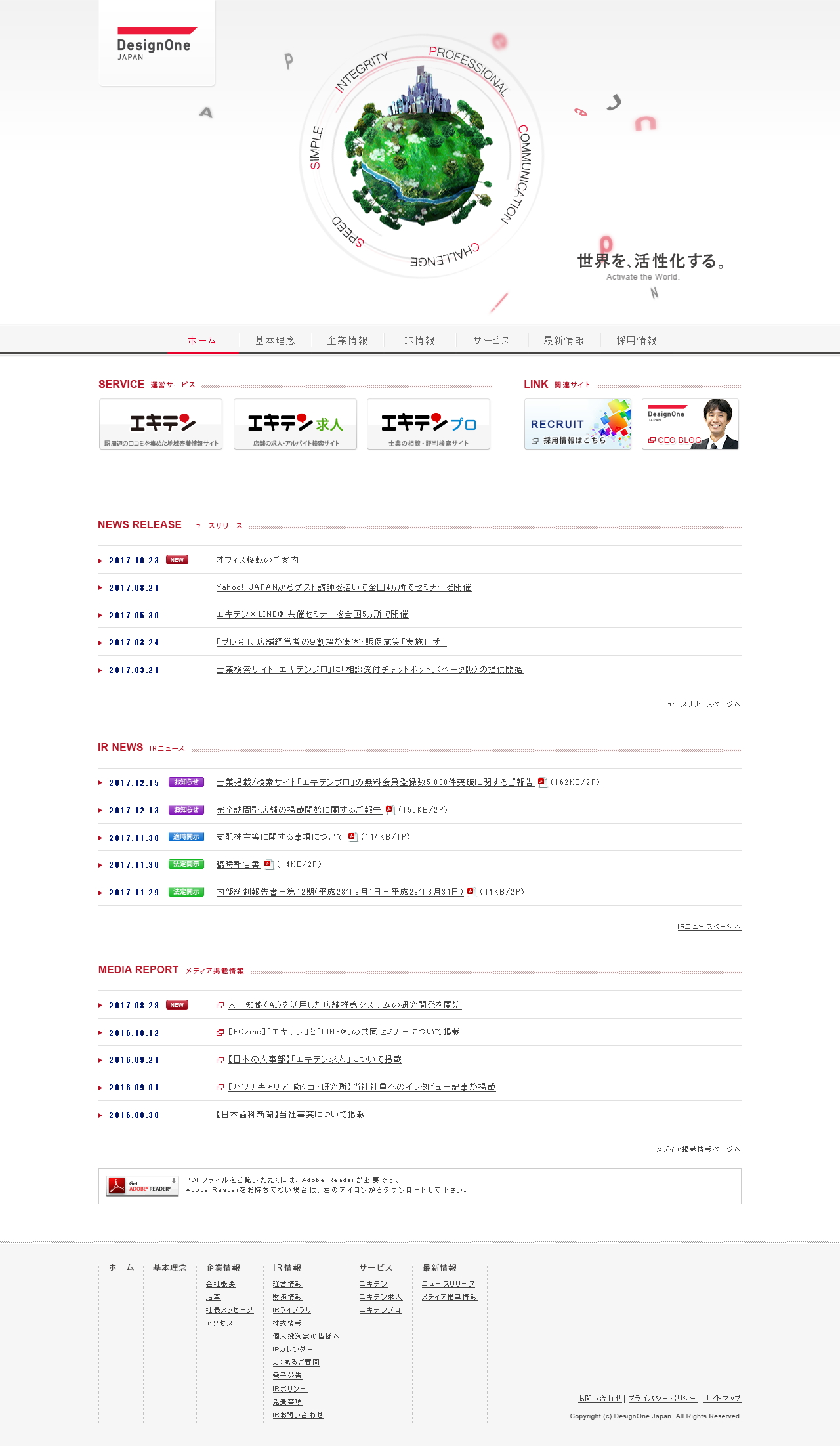Go to IRニュースページへ
This screenshot has height=1446, width=840.
[x=709, y=926]
